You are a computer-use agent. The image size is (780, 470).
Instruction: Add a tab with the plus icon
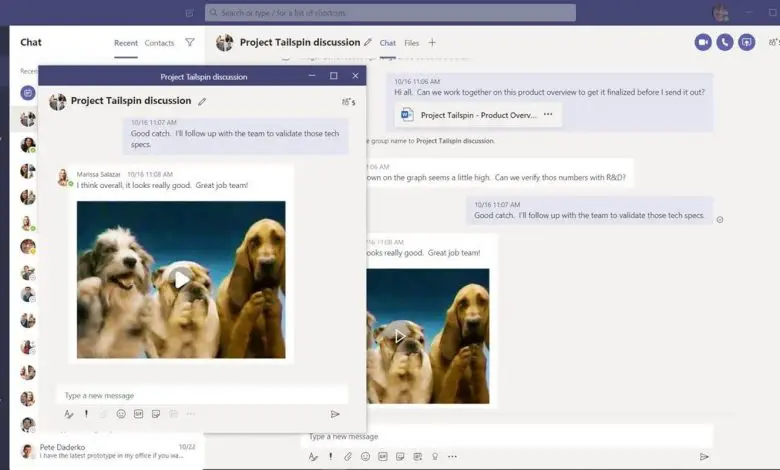432,43
